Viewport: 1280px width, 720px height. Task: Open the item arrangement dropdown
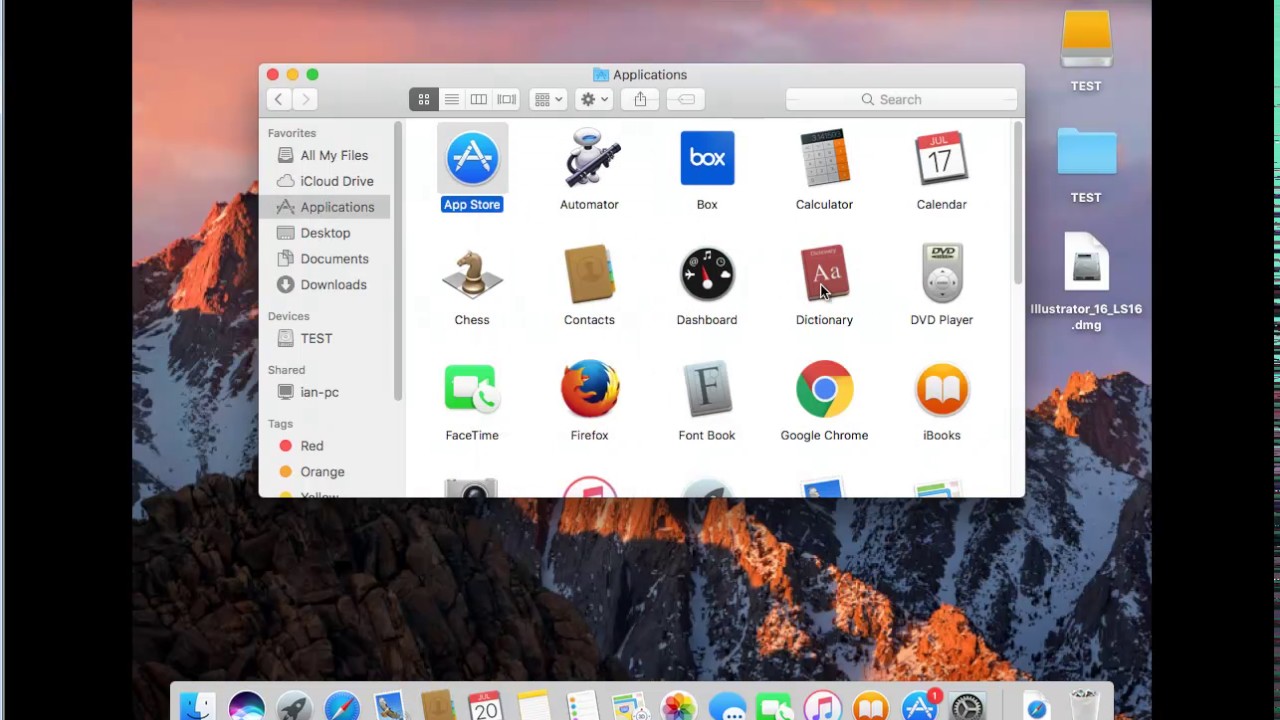[548, 99]
